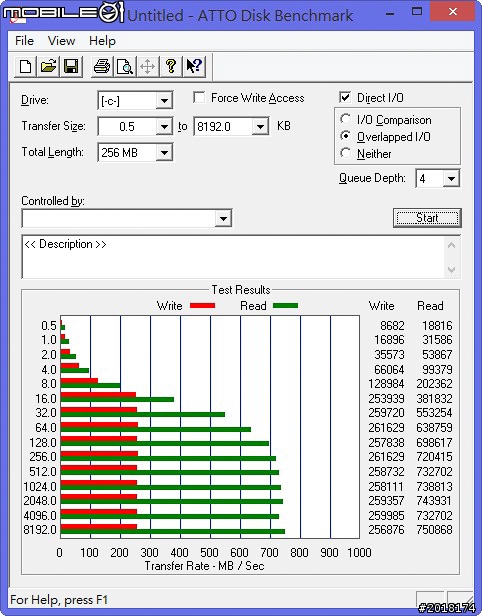Expand the Drive dropdown showing [-c-]

coord(164,101)
